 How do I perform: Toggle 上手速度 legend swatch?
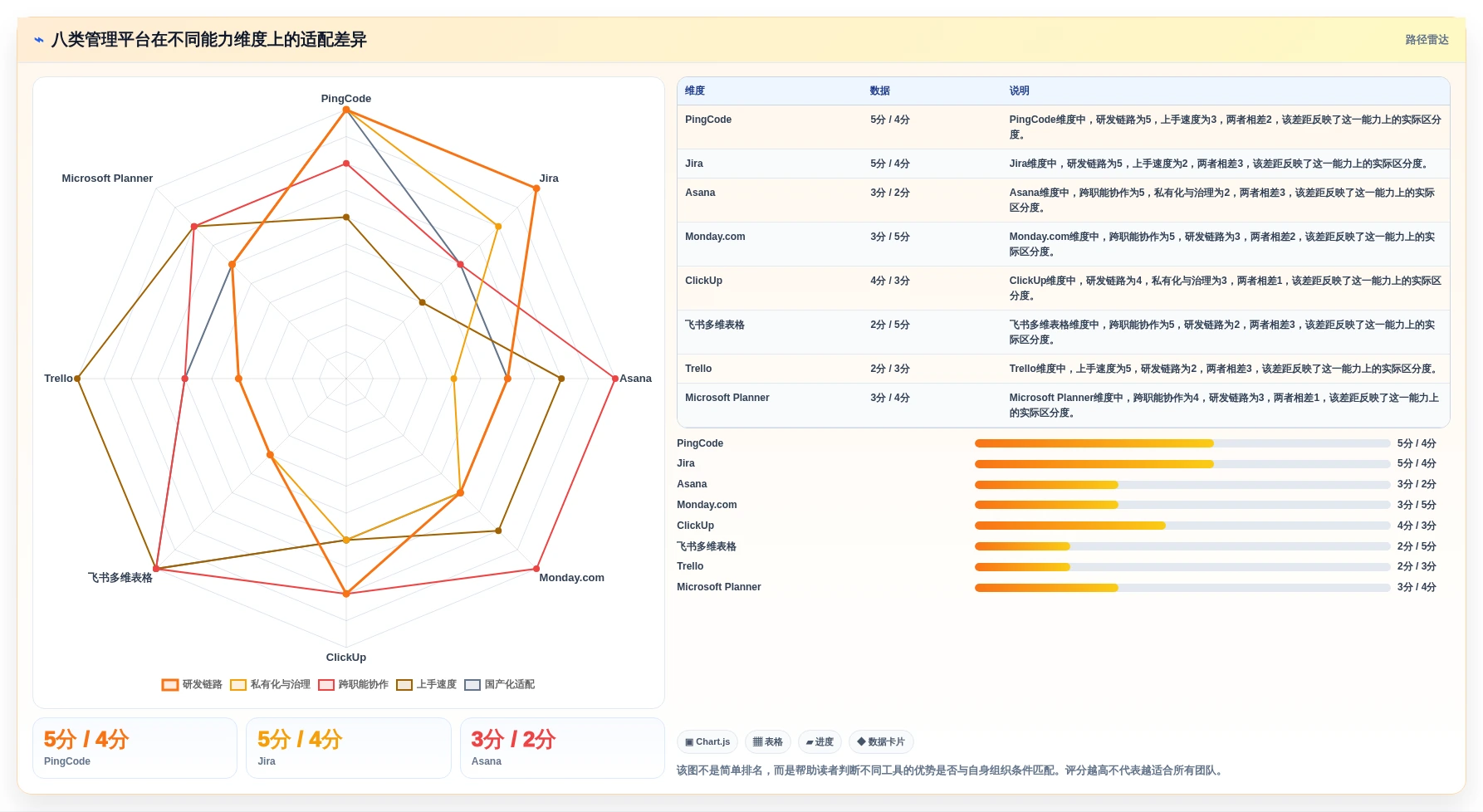point(404,685)
